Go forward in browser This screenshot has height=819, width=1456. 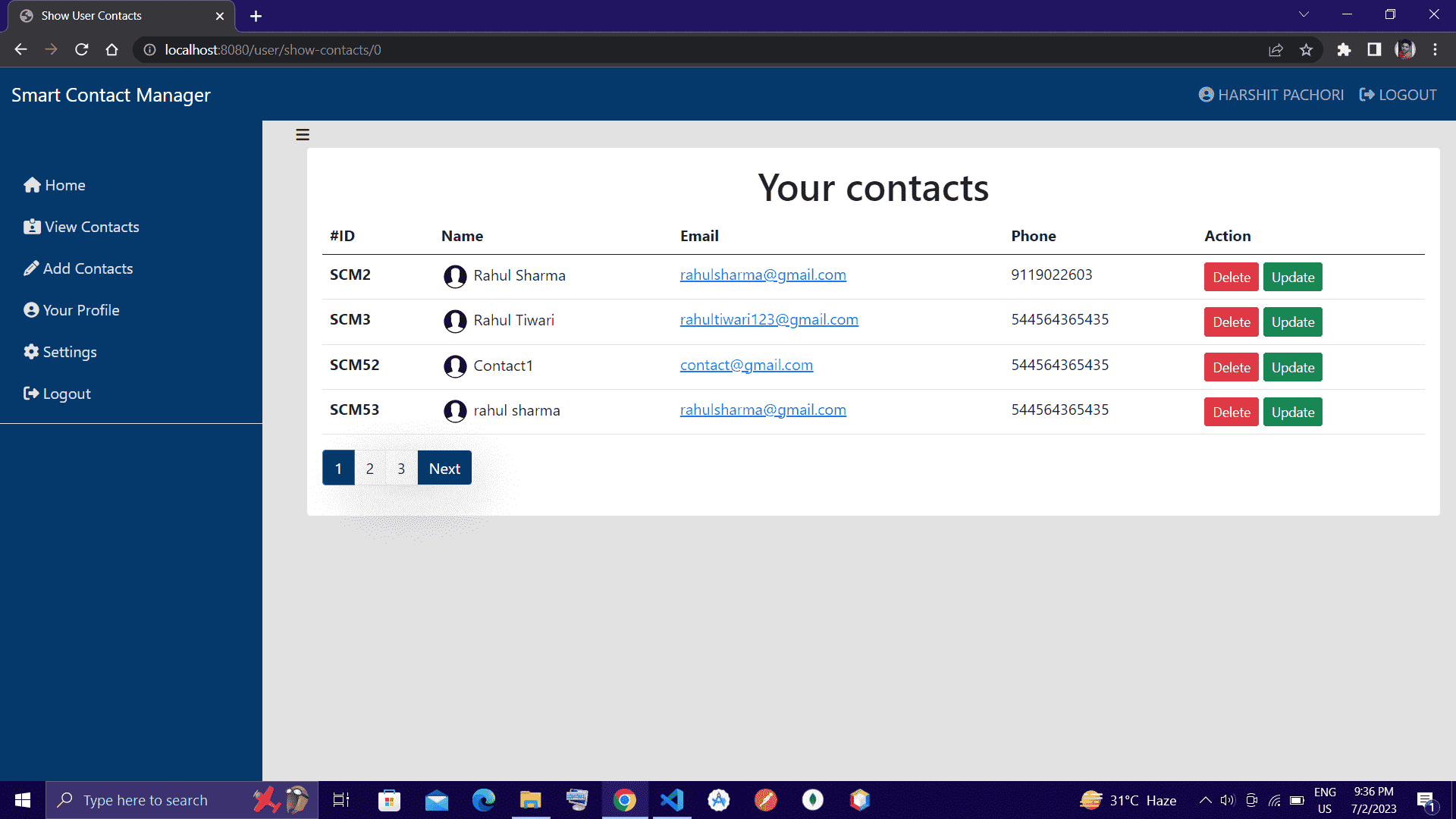click(51, 49)
